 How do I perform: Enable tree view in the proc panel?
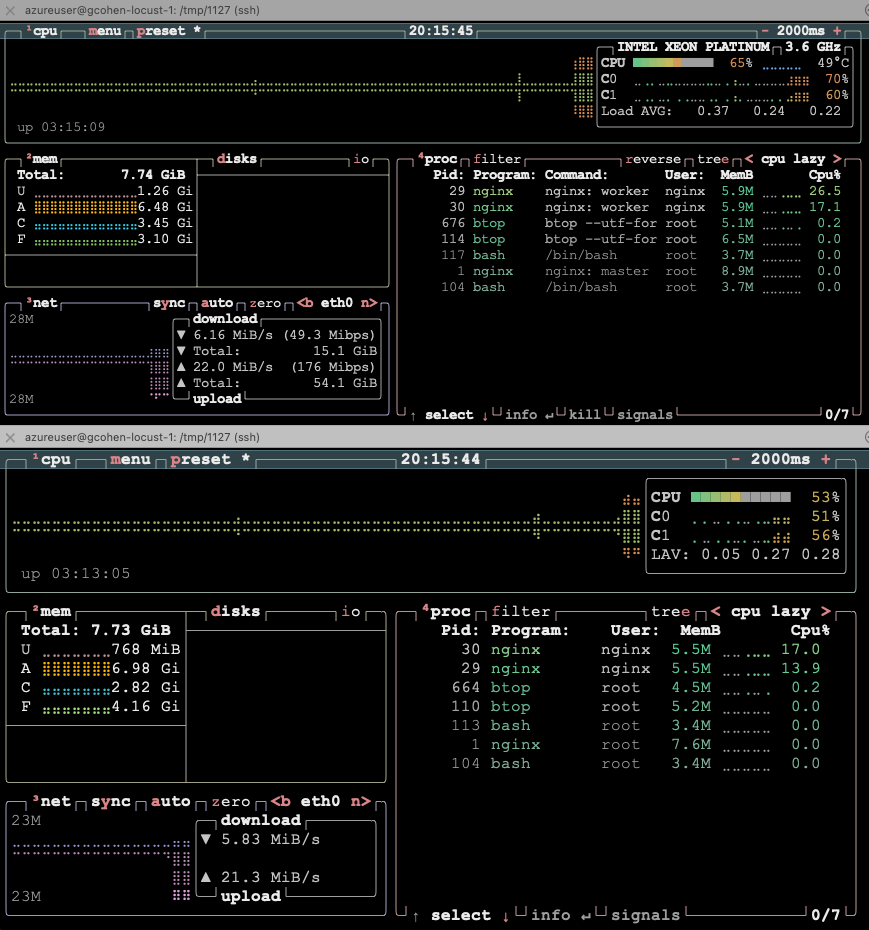712,158
